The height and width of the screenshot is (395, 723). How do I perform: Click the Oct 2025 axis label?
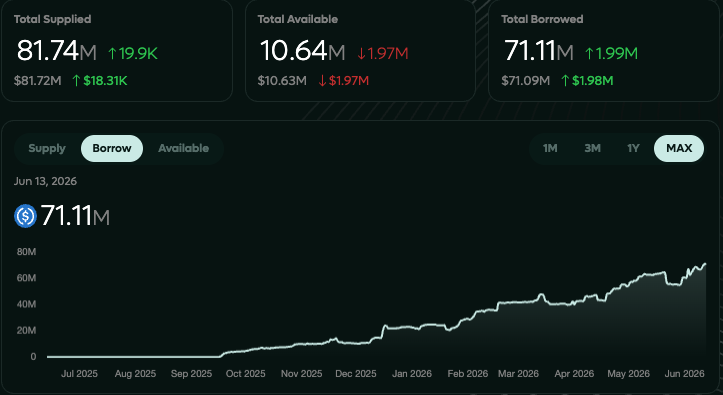245,374
